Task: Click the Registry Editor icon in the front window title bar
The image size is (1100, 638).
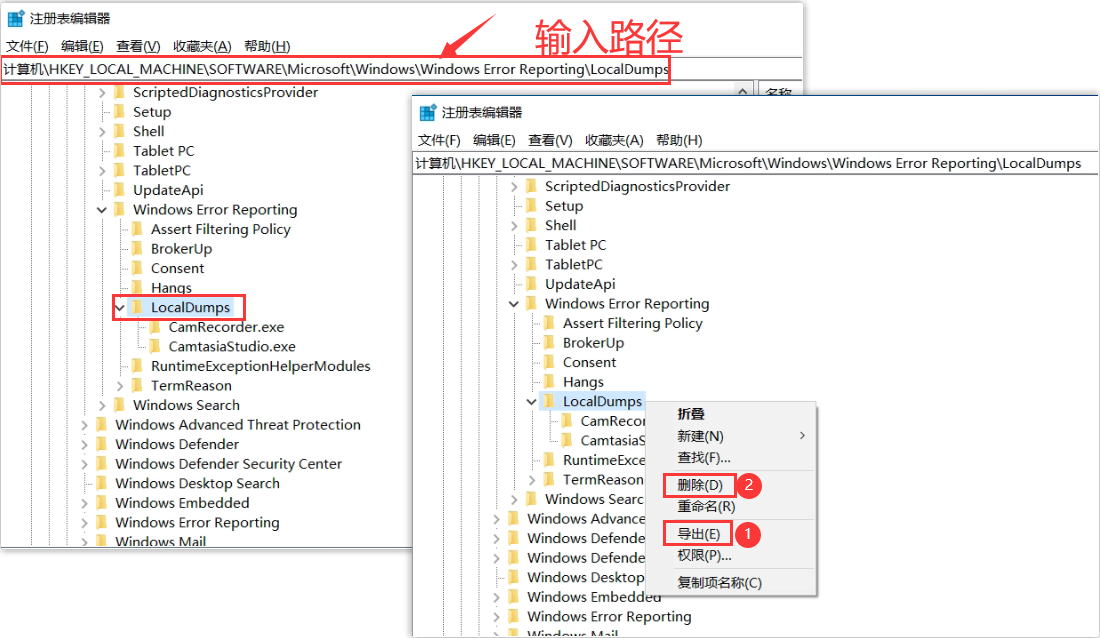Action: point(428,113)
